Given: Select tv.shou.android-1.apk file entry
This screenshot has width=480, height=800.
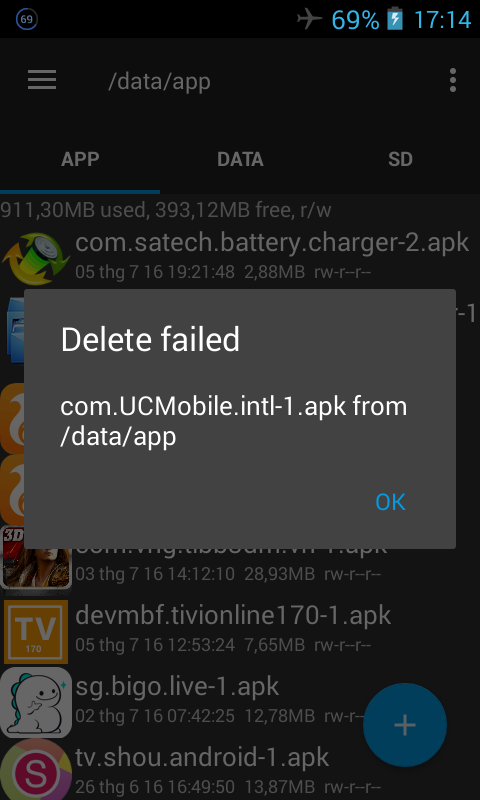Looking at the screenshot, I should 240,769.
